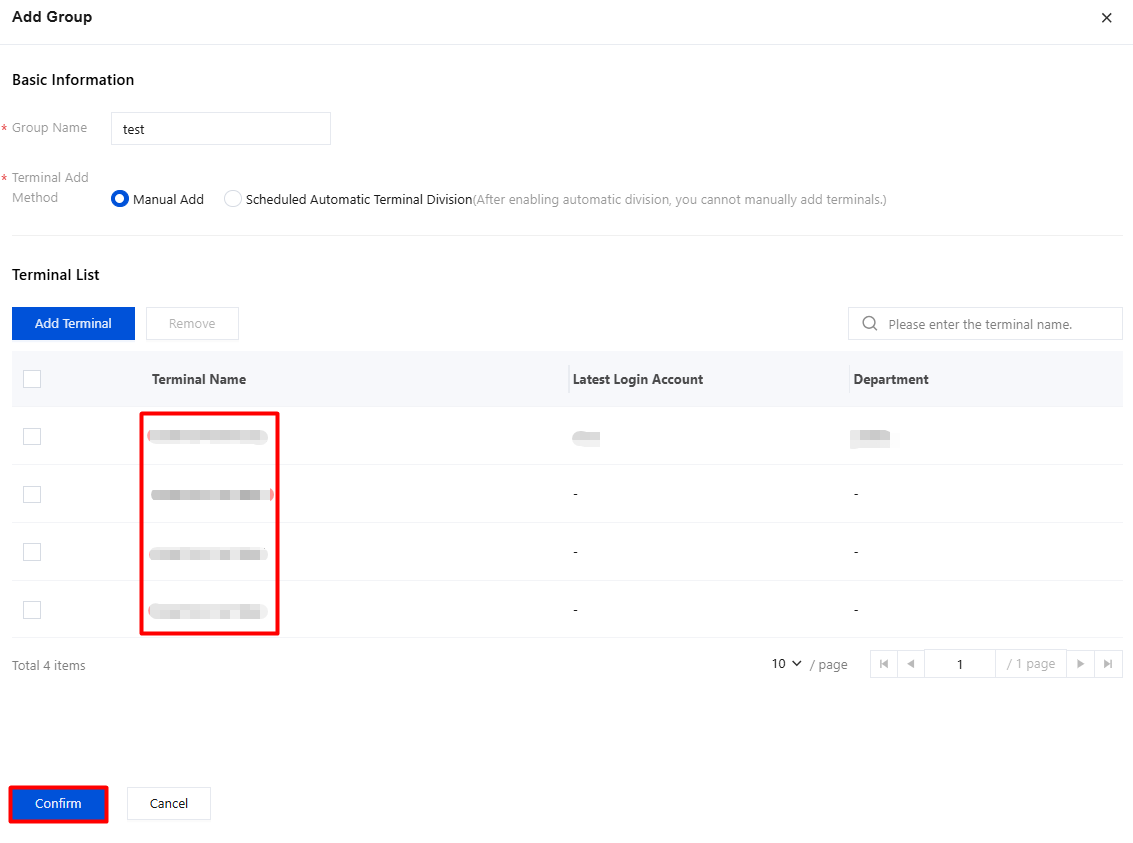The height and width of the screenshot is (843, 1133).
Task: Check the second terminal row checkbox
Action: pyautogui.click(x=32, y=494)
